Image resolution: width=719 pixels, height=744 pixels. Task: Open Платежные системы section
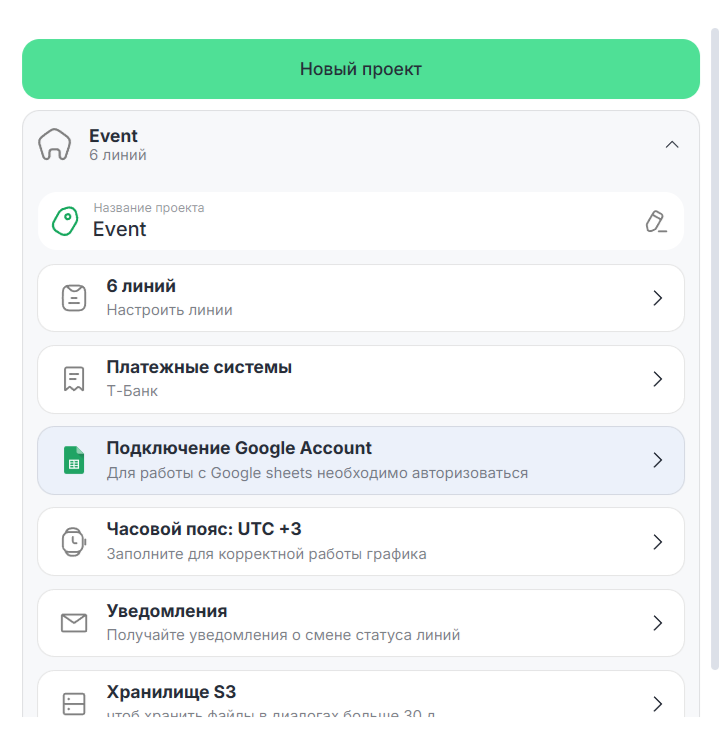[360, 379]
